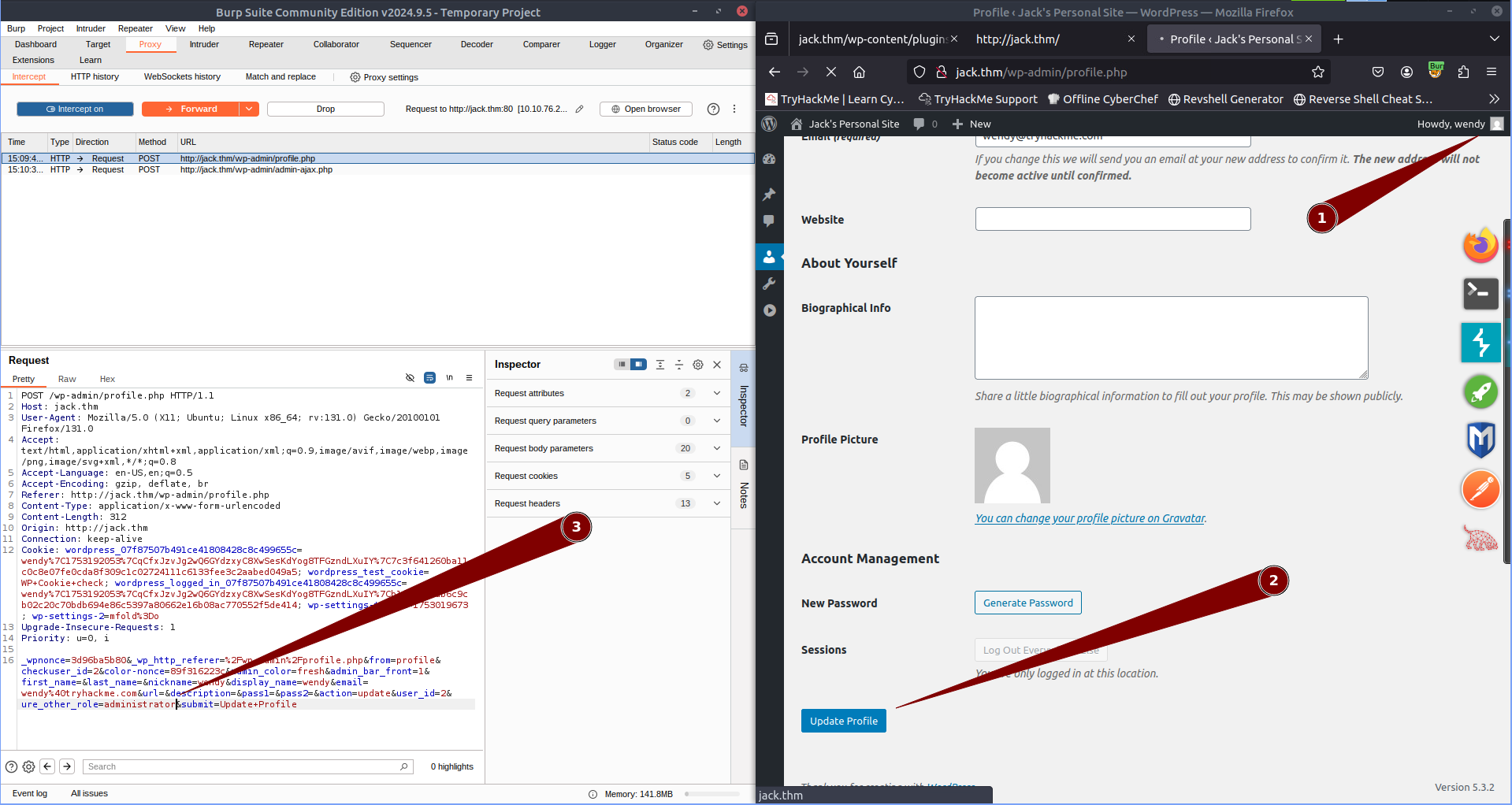Open Event log in Burp status bar
Viewport: 1512px width, 805px height.
[x=29, y=793]
